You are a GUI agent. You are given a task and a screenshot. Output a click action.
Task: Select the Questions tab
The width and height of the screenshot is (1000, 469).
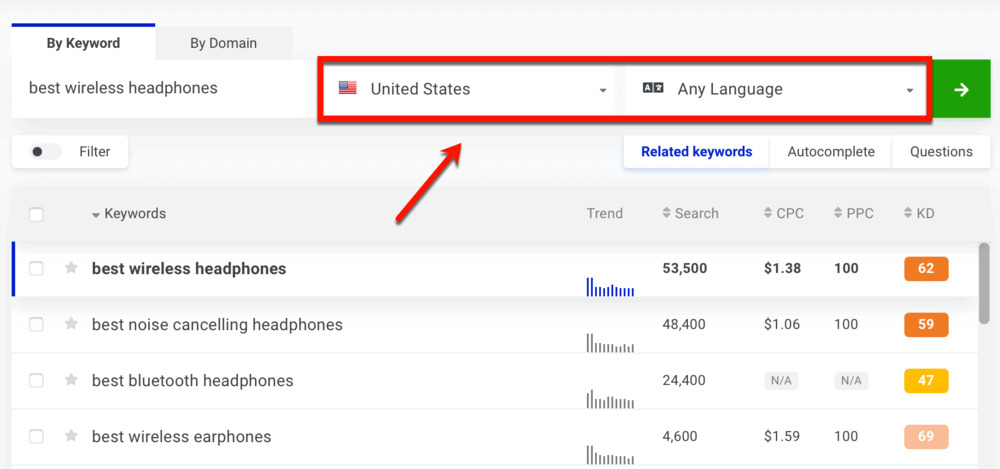(x=941, y=152)
